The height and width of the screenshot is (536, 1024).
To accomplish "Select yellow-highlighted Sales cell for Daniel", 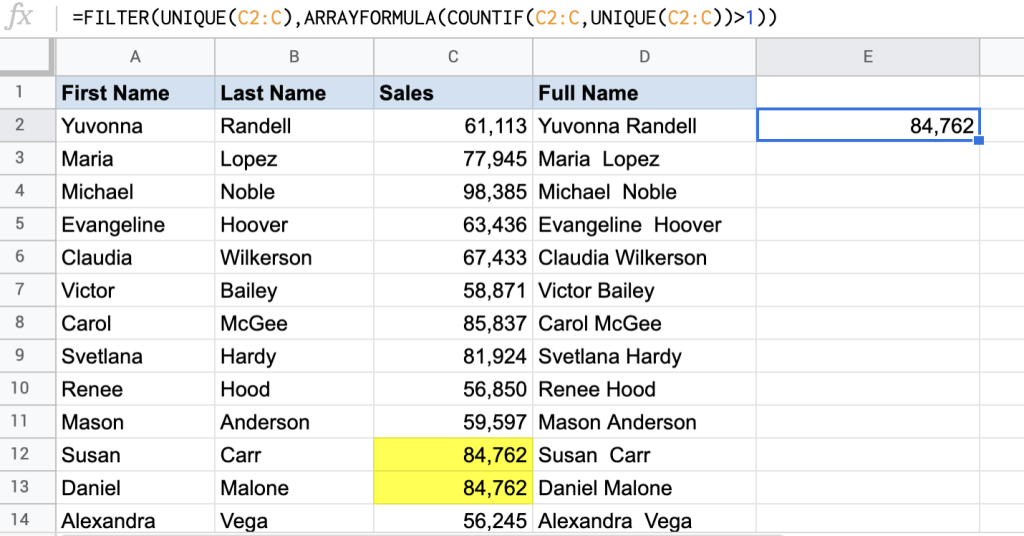I will [453, 488].
